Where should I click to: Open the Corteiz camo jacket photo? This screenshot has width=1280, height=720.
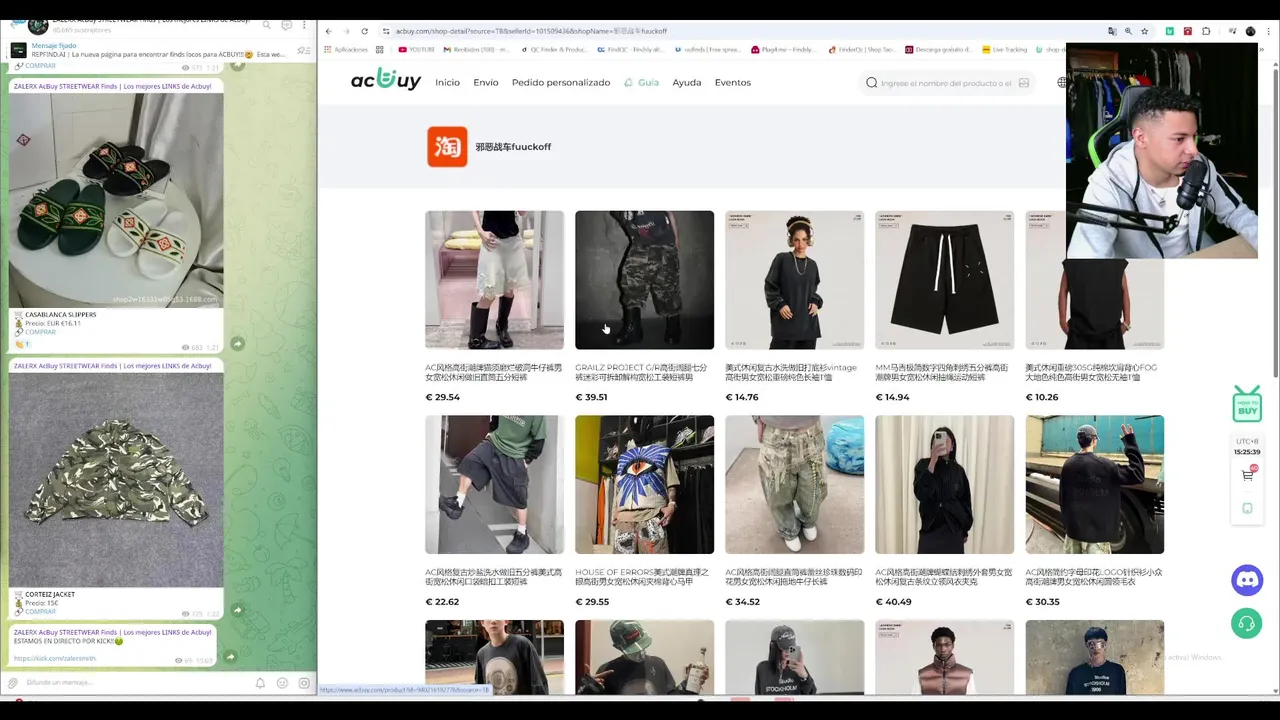(x=116, y=479)
